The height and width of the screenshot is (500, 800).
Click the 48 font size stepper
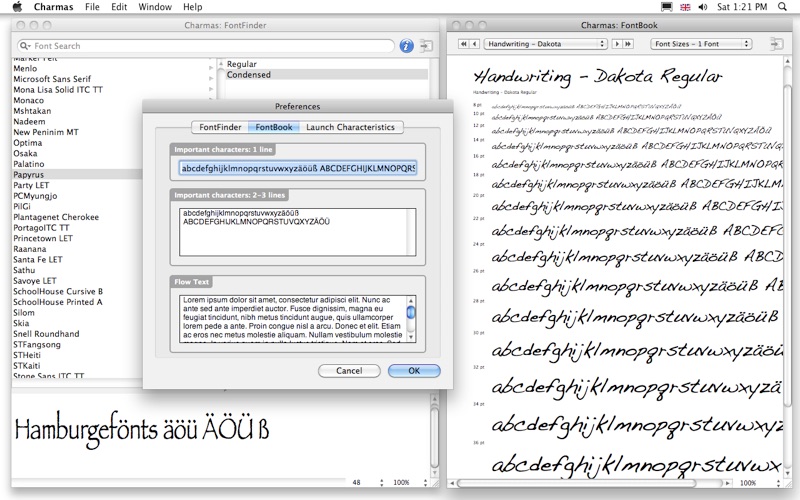pos(382,482)
